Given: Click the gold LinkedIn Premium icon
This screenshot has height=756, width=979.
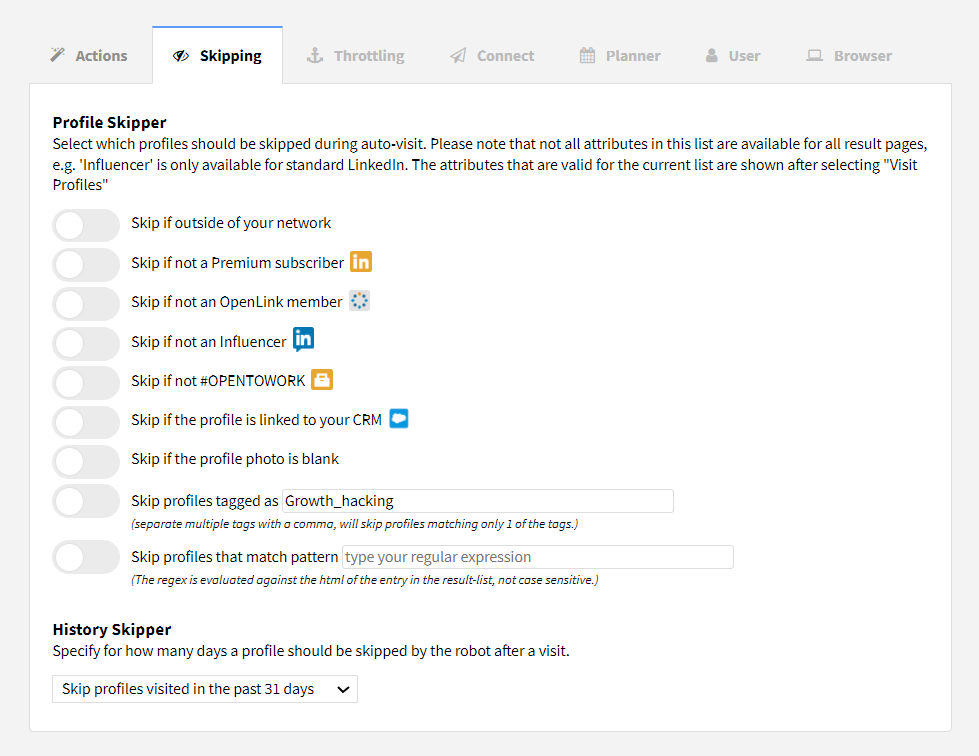Looking at the screenshot, I should [360, 262].
